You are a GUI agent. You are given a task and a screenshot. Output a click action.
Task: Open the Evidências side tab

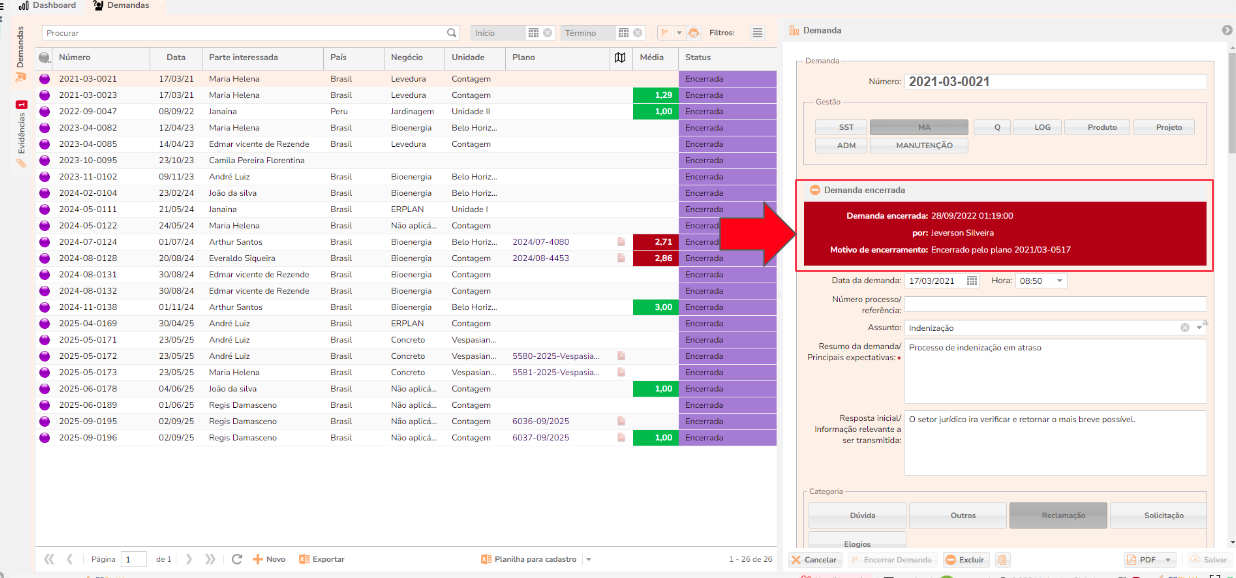point(21,130)
